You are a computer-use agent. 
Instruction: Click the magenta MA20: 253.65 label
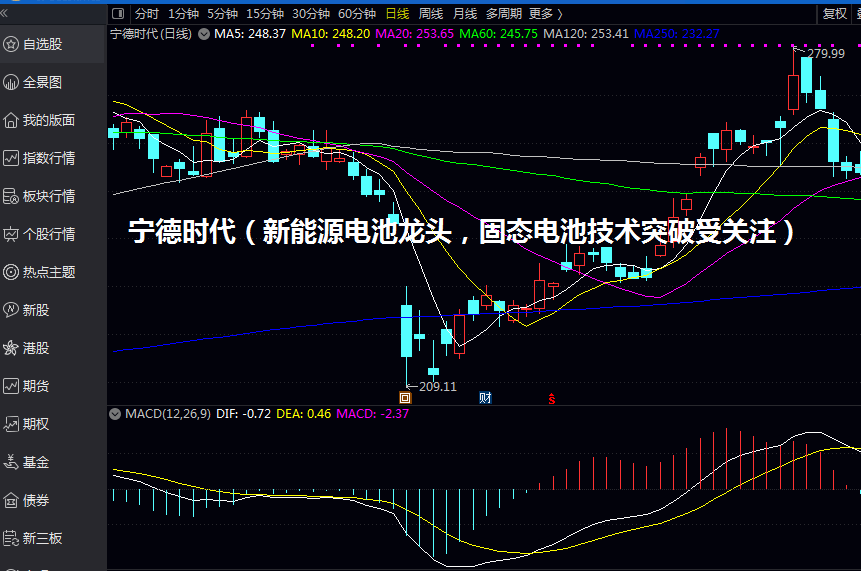pyautogui.click(x=415, y=34)
